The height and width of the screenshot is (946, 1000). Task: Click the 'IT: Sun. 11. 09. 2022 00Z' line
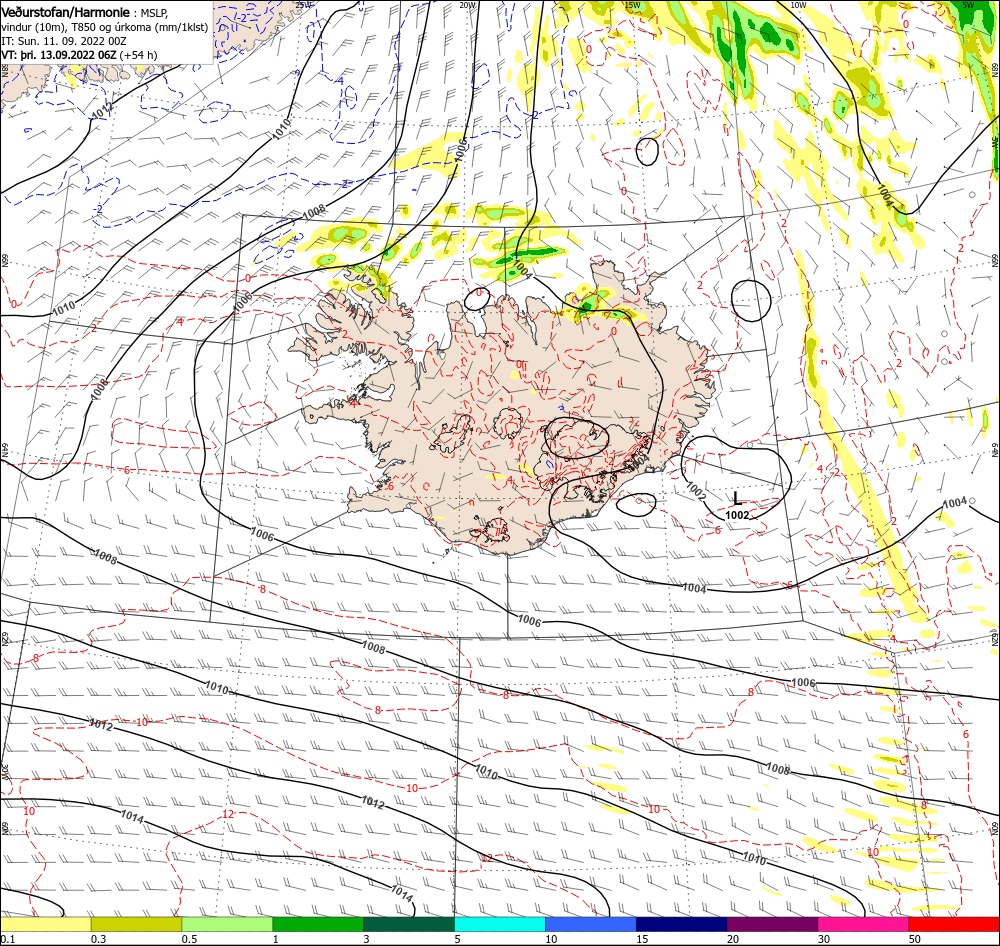pyautogui.click(x=64, y=41)
